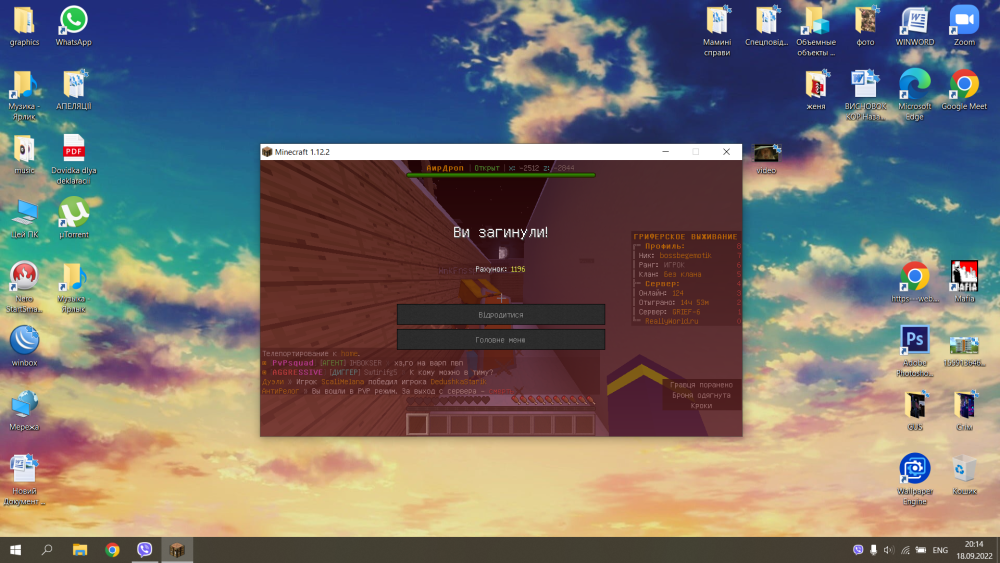Open Цей ПК (This PC) icon
Screen dimensions: 1000x563
click(x=24, y=219)
